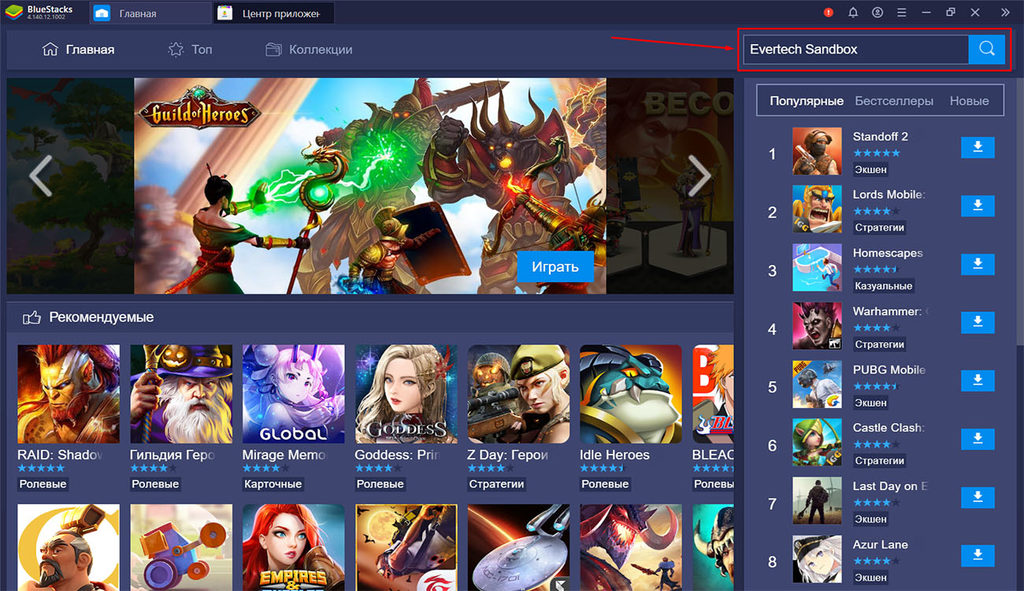The width and height of the screenshot is (1024, 591).
Task: Click Стратегии tag under Z Day
Action: click(x=496, y=484)
